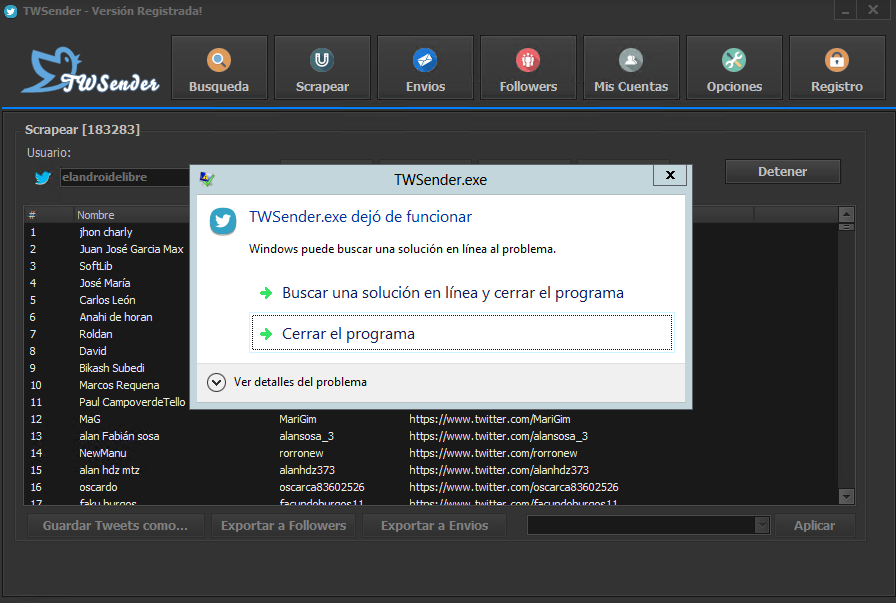Click the Twitter bird icon beside Usuario field
Viewport: 896px width, 603px height.
[43, 178]
